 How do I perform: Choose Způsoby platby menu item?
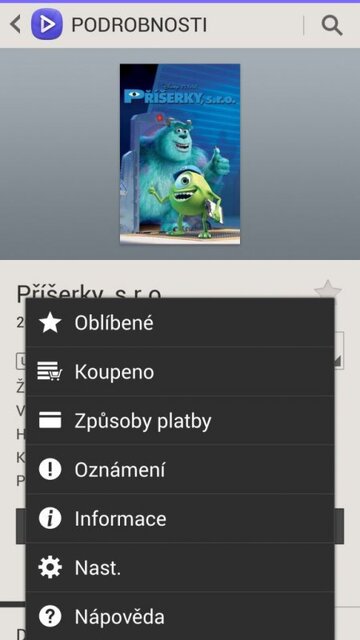click(180, 420)
